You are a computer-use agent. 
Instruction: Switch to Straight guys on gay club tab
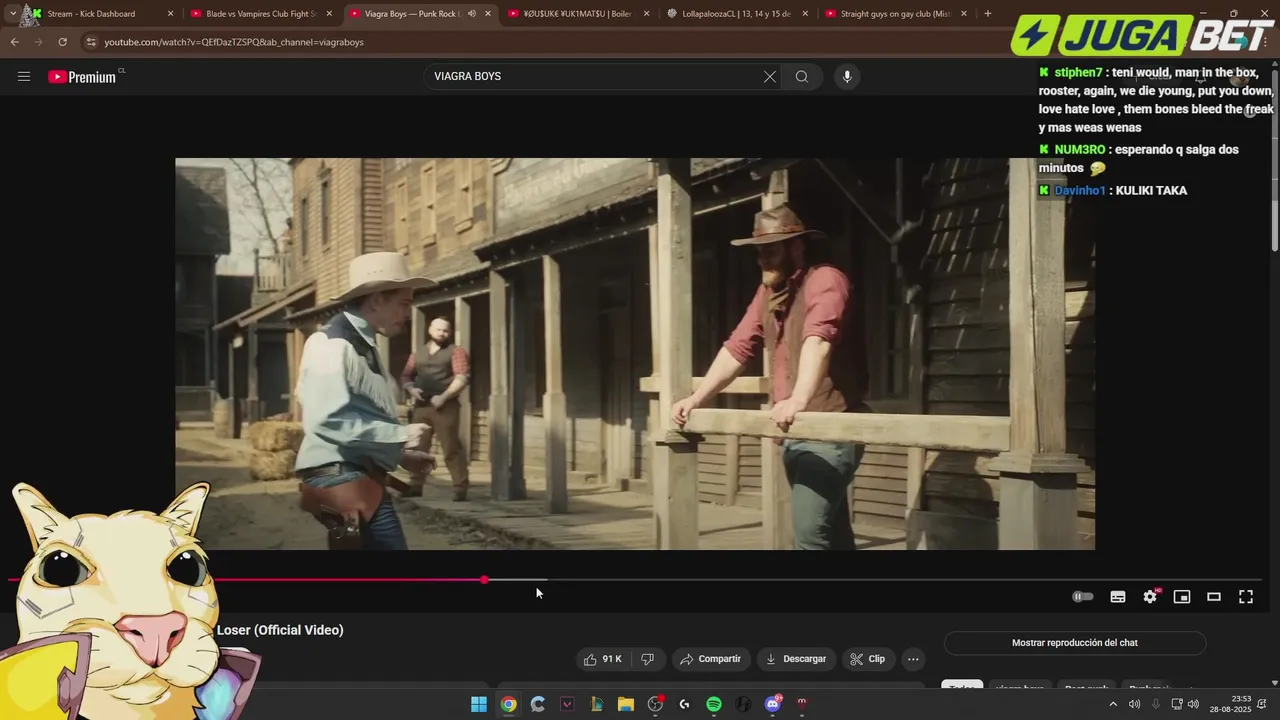(896, 14)
